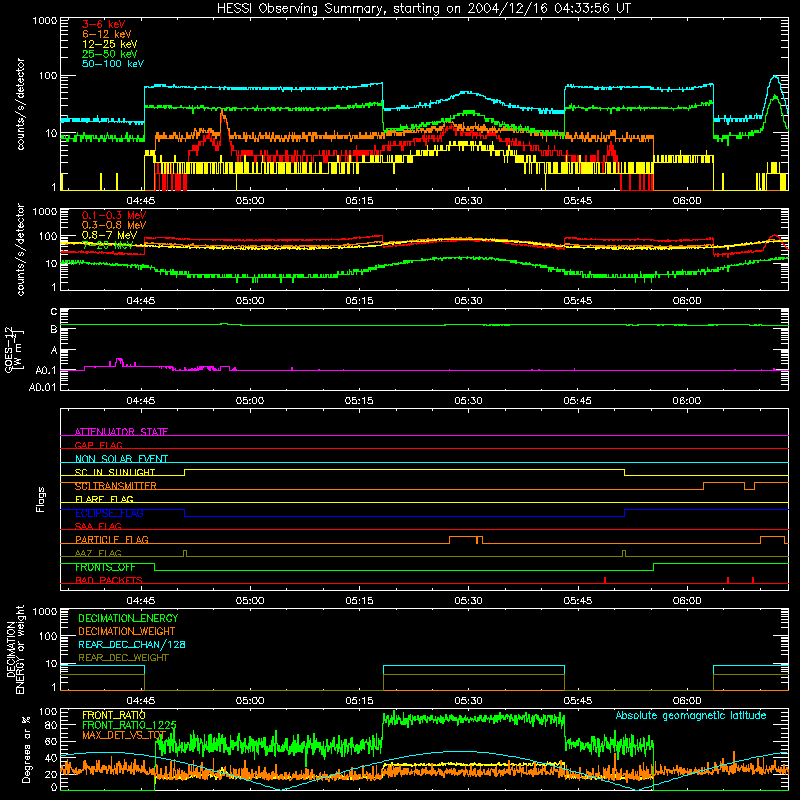Click the REAR_DEC_CHAN/128 legend label
The width and height of the screenshot is (800, 800).
point(132,644)
